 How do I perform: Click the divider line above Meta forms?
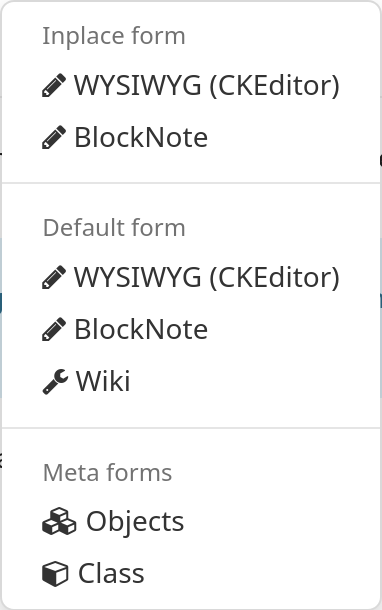point(191,428)
